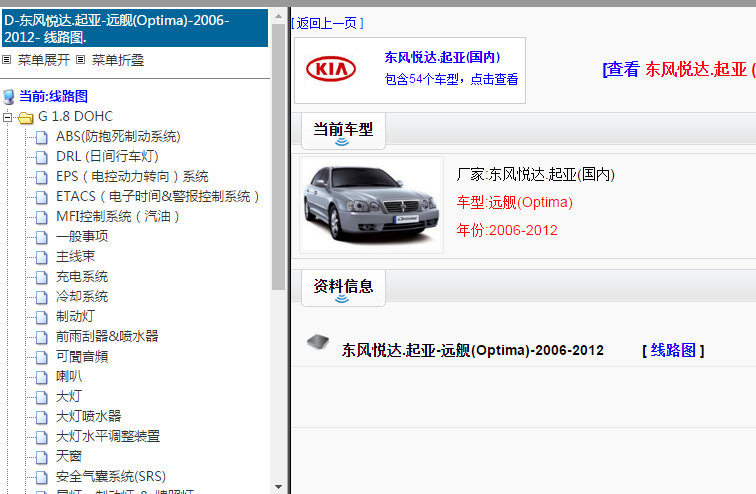The height and width of the screenshot is (494, 756).
Task: Click the 菜单折叠 menu collapse option
Action: tap(118, 60)
